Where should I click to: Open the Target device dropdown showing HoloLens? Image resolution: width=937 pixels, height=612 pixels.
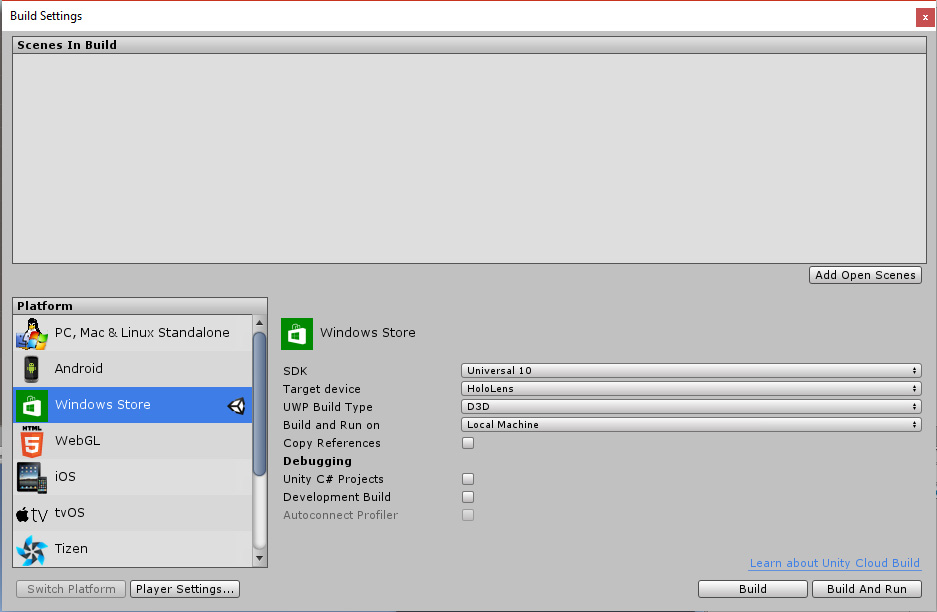click(691, 388)
